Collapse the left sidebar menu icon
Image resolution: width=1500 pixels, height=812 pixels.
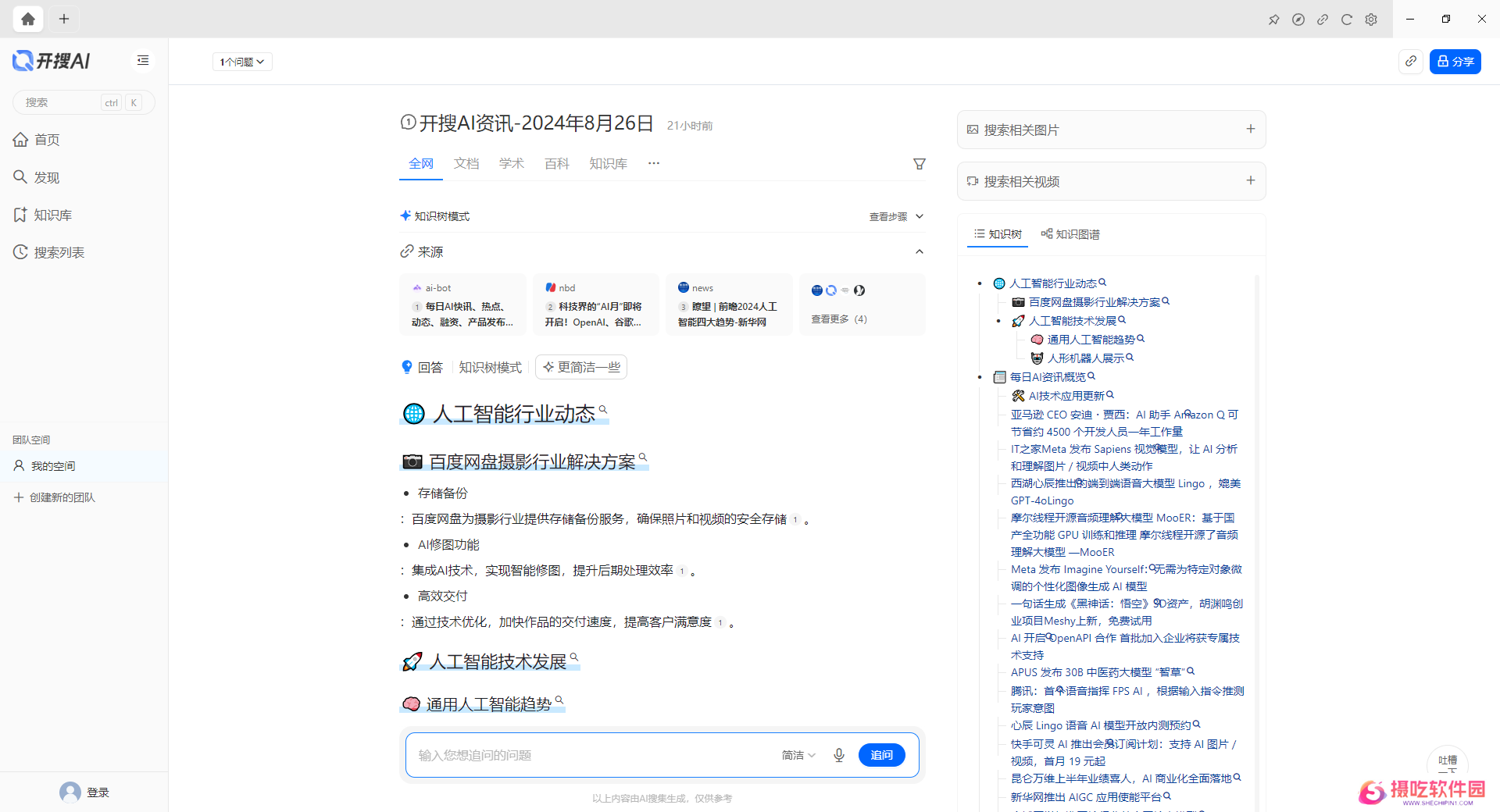[143, 60]
